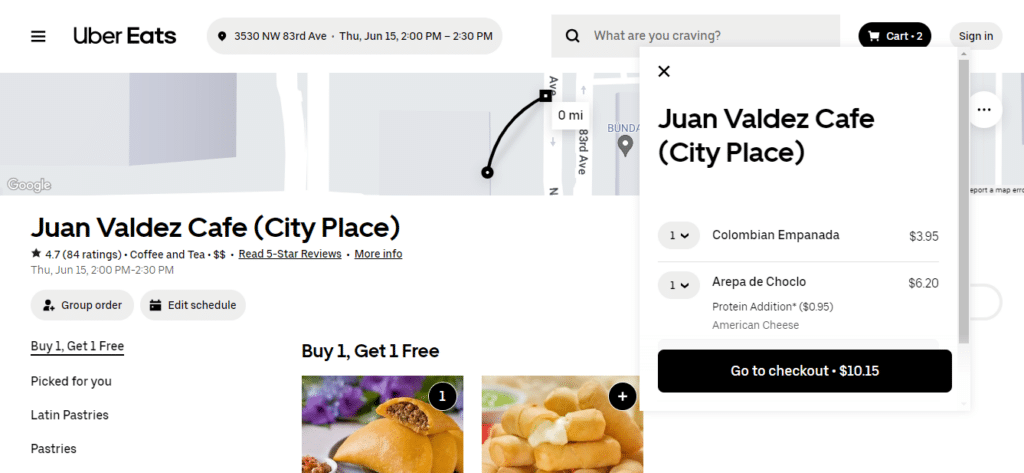Open the three-dot more options button

click(x=984, y=110)
